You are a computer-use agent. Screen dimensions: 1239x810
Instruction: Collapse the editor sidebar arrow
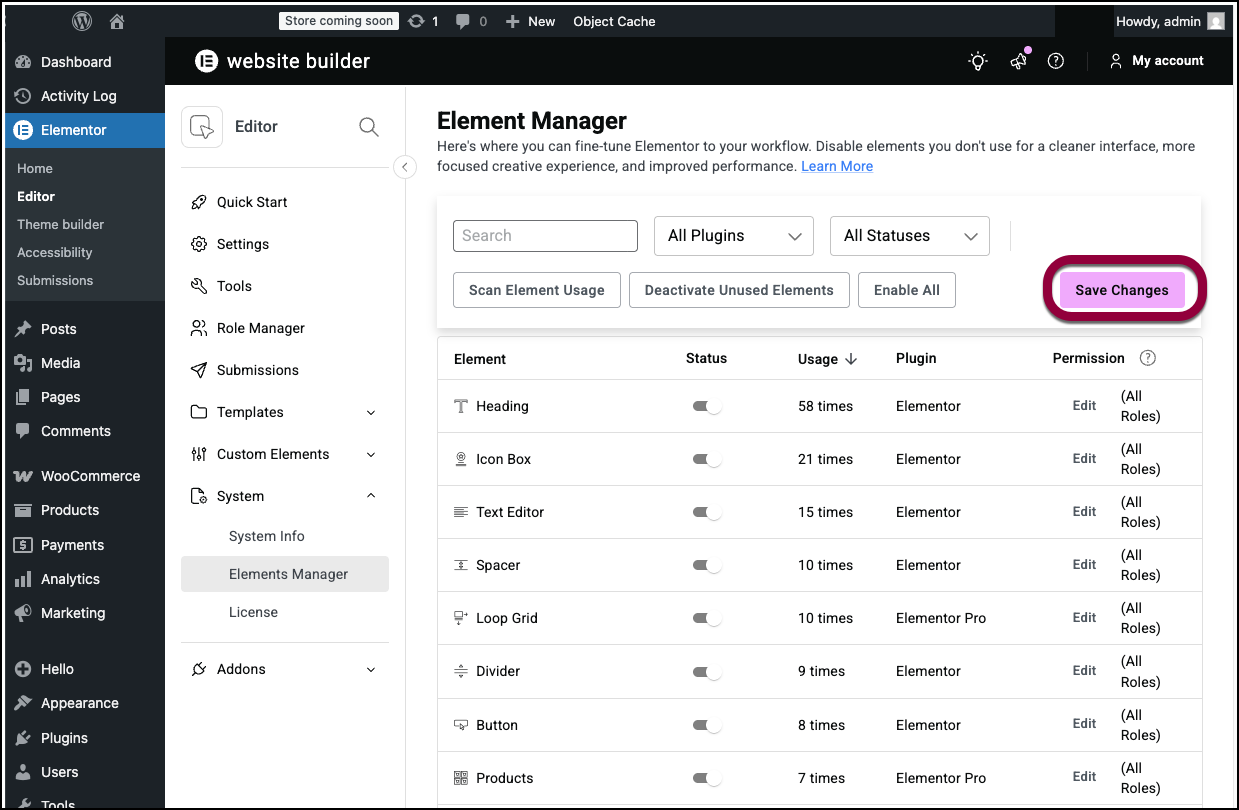click(x=404, y=167)
